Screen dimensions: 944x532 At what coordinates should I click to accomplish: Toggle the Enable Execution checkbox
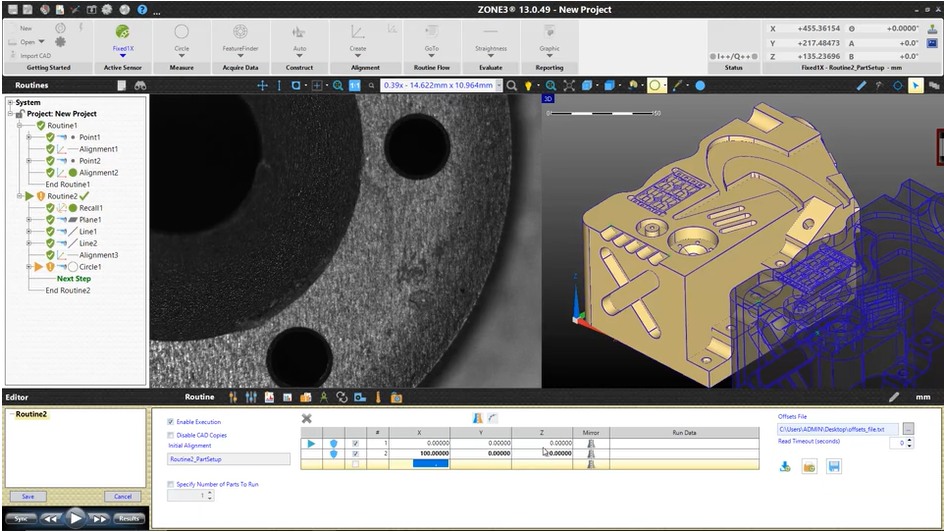pos(171,422)
